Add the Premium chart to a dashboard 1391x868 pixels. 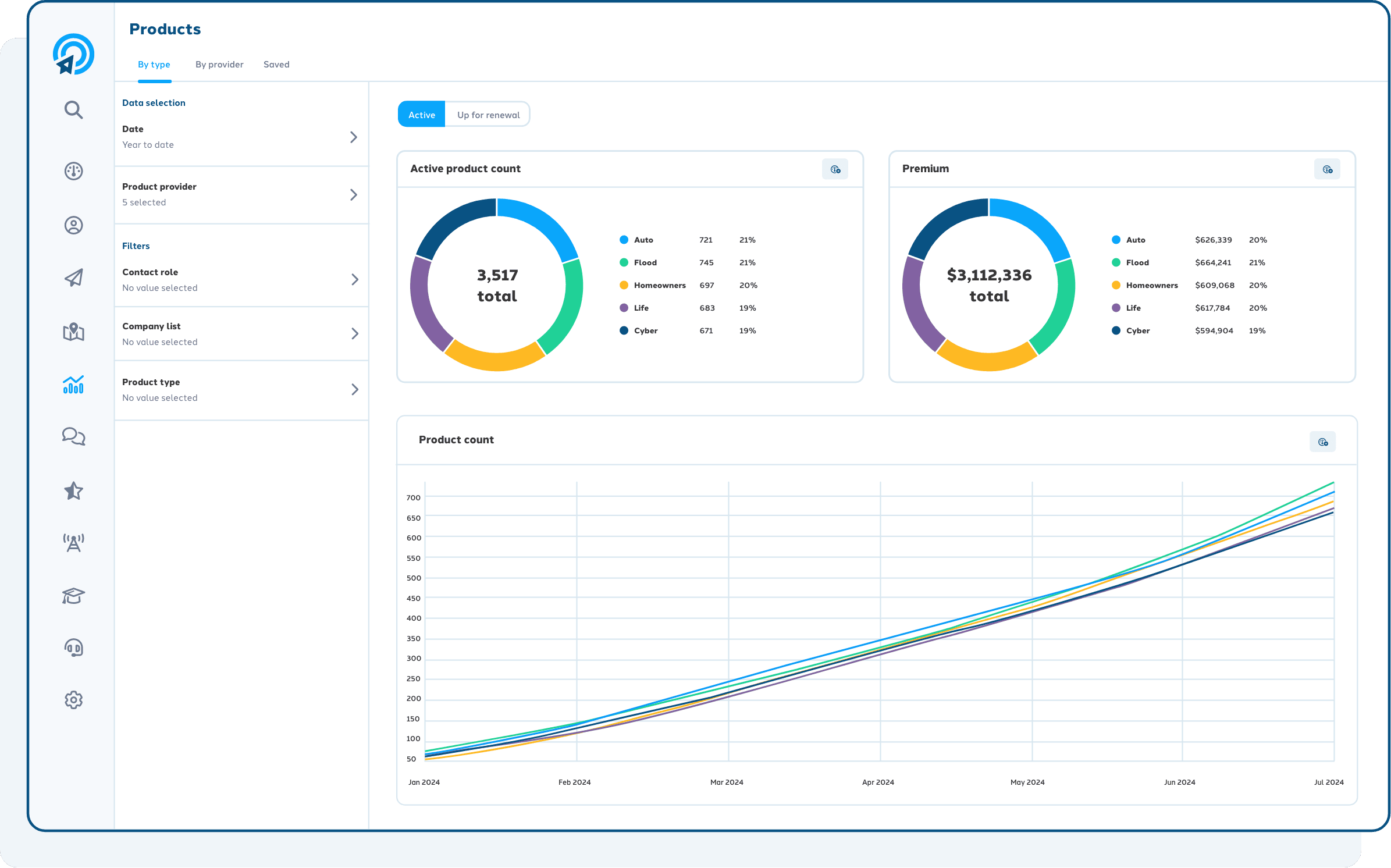click(x=1327, y=169)
